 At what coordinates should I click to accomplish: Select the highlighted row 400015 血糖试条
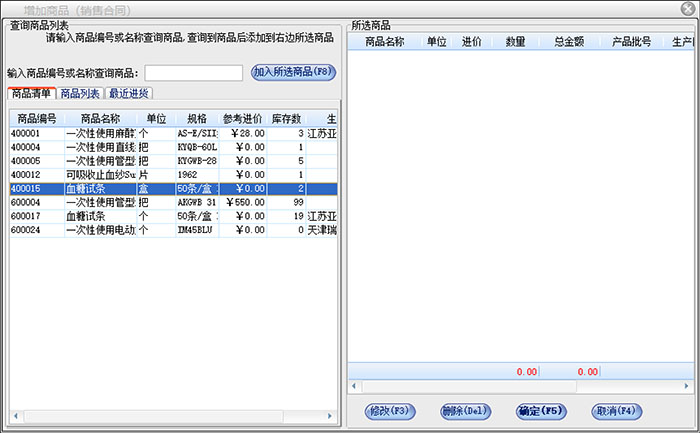(100, 188)
